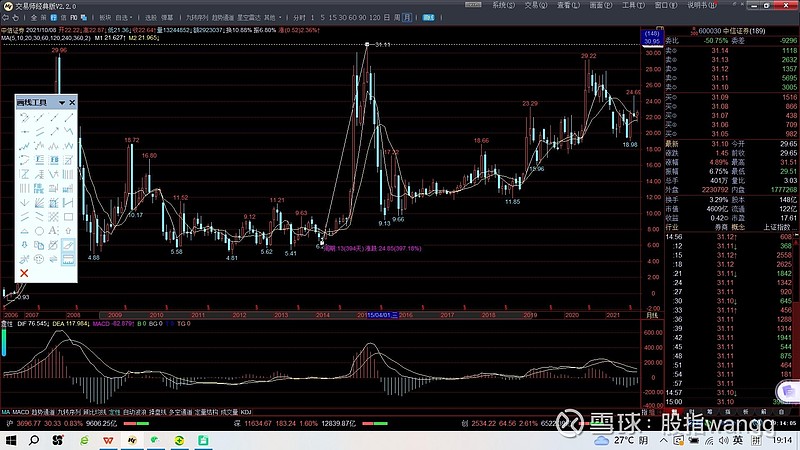The image size is (800, 450).
Task: Click the 选股 toolbar button
Action: [151, 17]
